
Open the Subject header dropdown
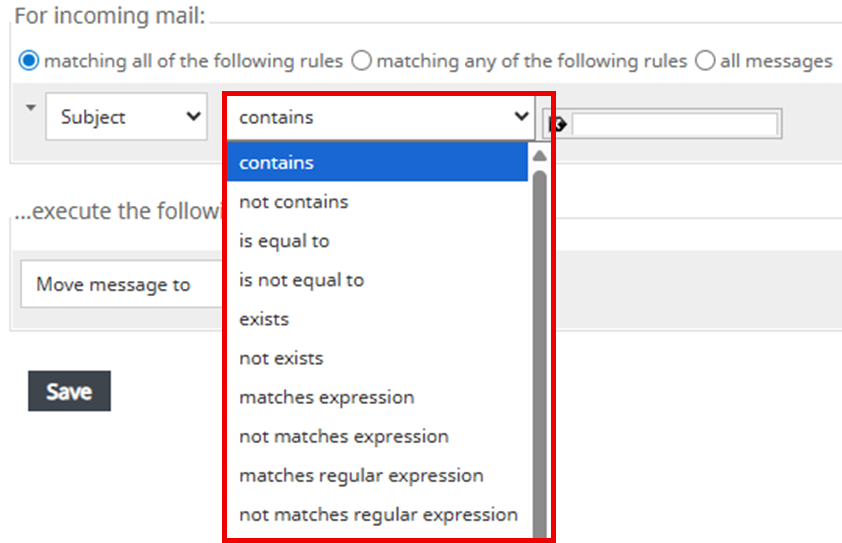(126, 117)
